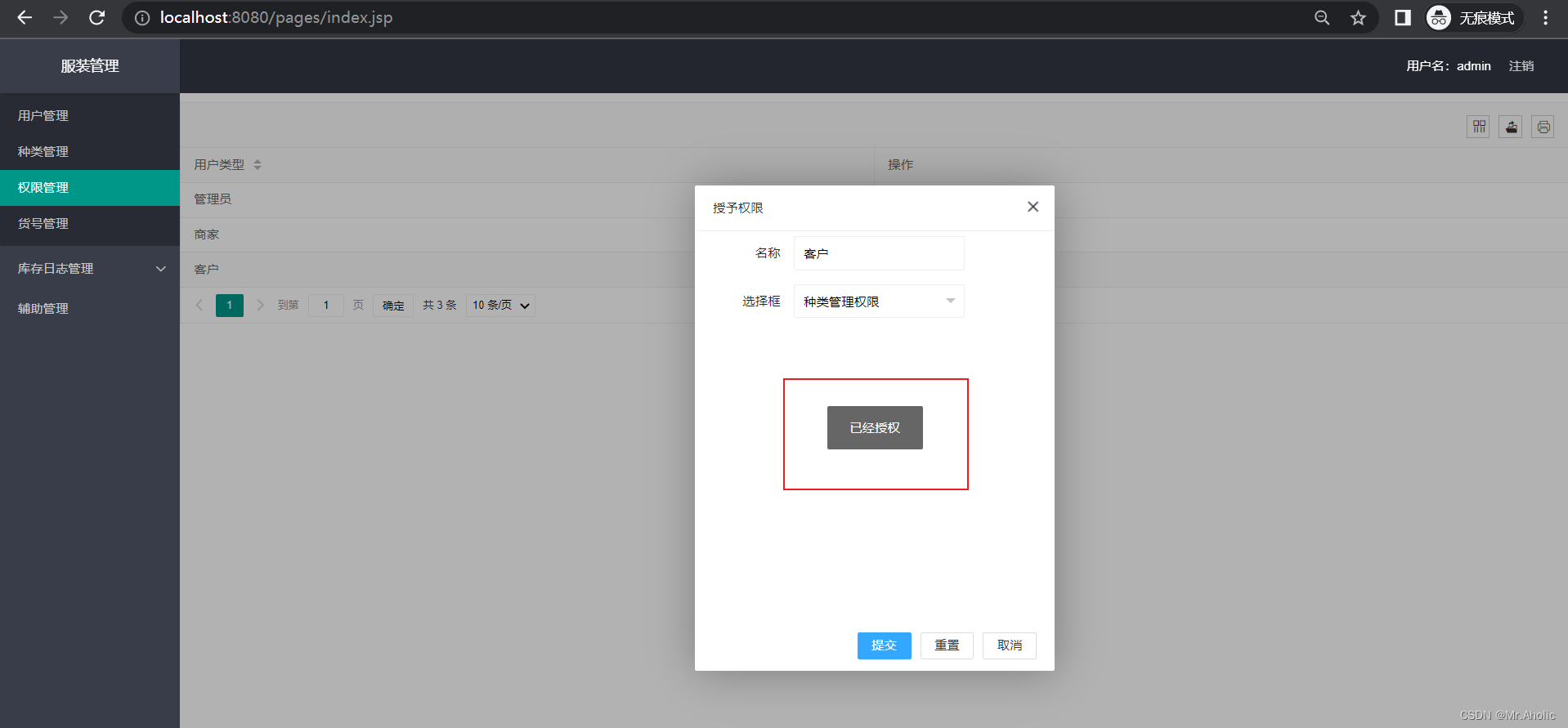Click the 服装管理 logo title
The width and height of the screenshot is (1568, 728).
(x=90, y=65)
